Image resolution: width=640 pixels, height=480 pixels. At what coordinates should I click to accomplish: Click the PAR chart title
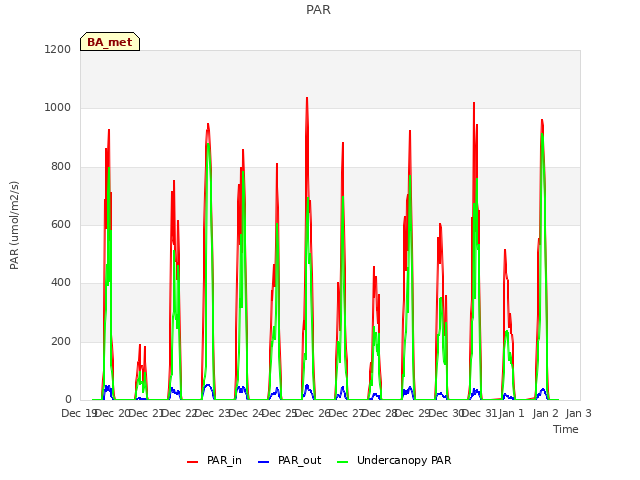coord(318,10)
